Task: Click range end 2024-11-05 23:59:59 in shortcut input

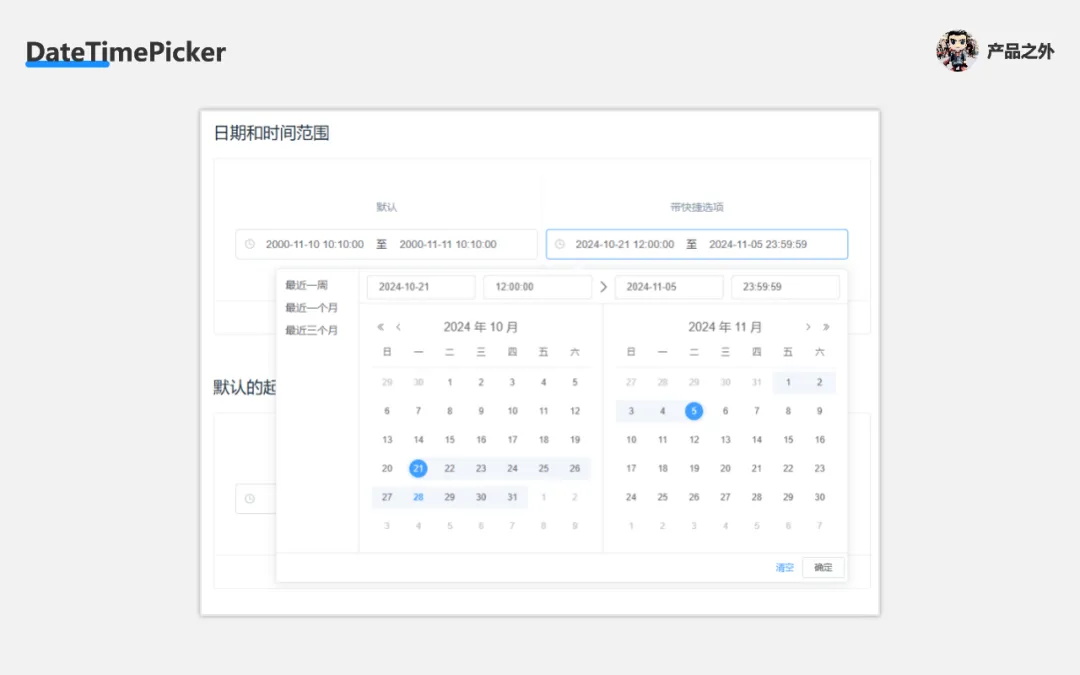Action: coord(758,244)
